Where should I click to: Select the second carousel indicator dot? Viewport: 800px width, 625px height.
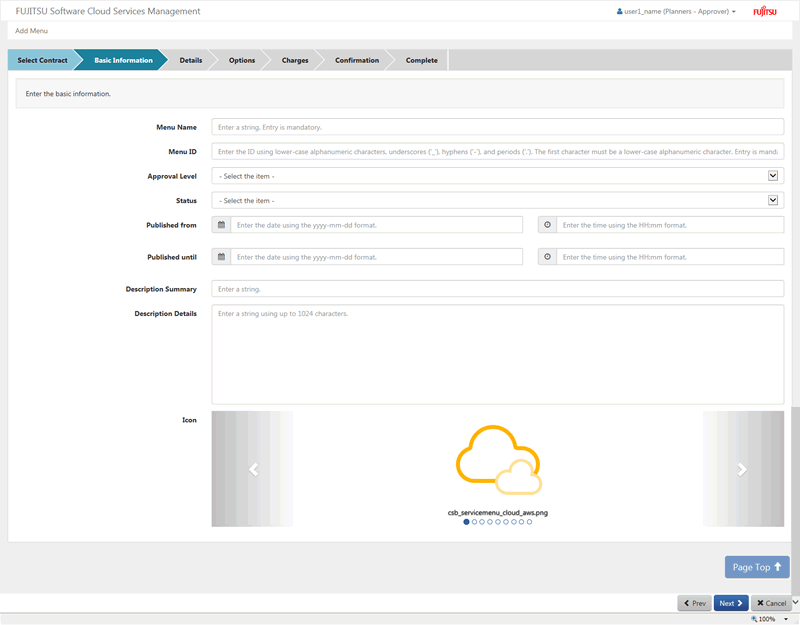474,522
